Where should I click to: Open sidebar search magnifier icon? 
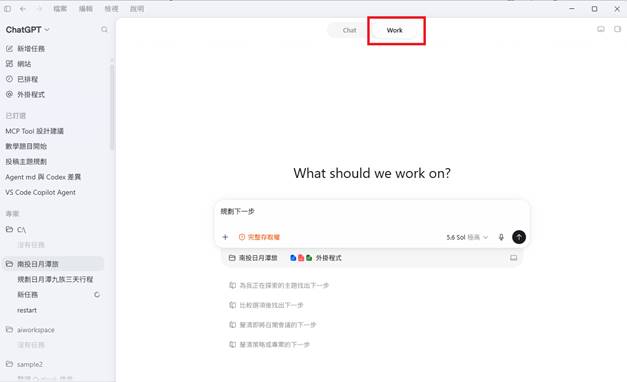(x=104, y=29)
